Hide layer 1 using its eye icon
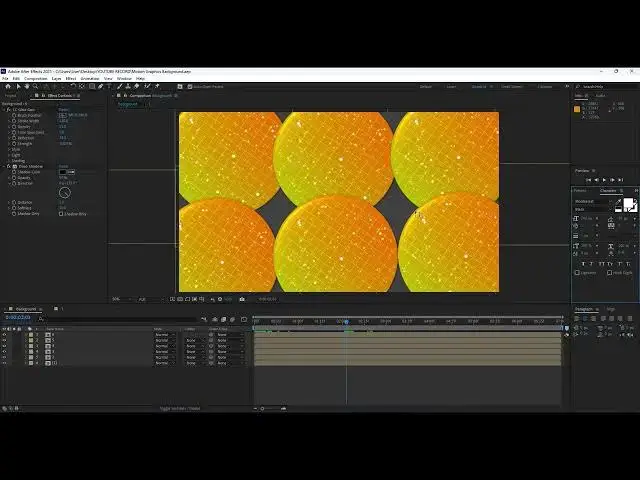640x480 pixels. (x=4, y=334)
